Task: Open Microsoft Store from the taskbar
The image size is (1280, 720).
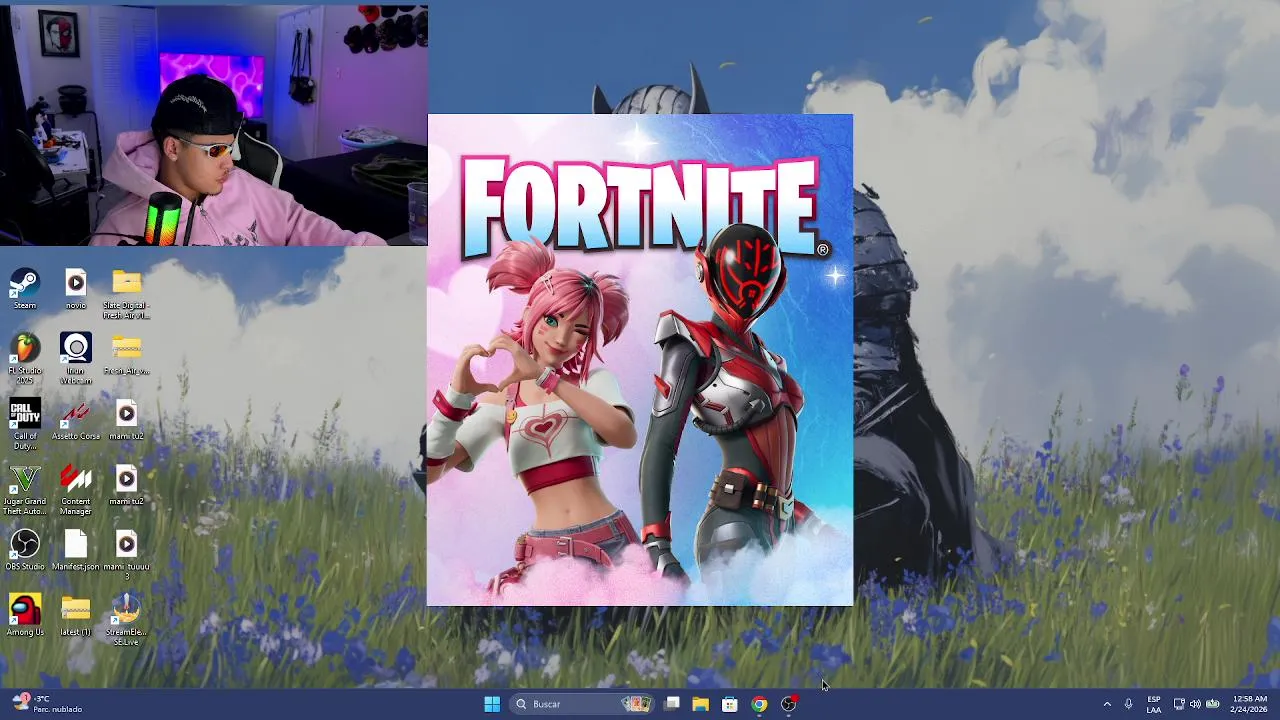Action: tap(730, 704)
